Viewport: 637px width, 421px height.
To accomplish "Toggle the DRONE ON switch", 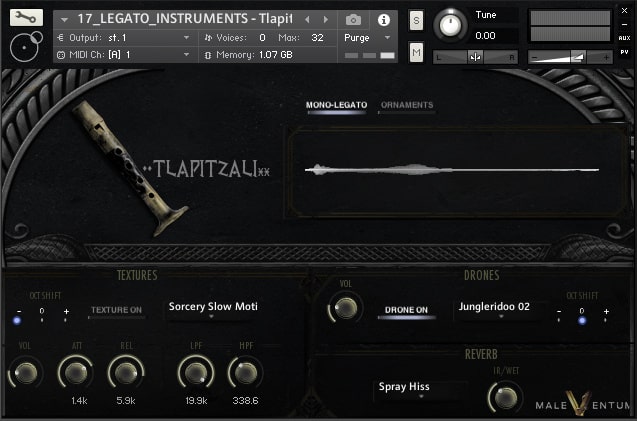I will point(407,310).
